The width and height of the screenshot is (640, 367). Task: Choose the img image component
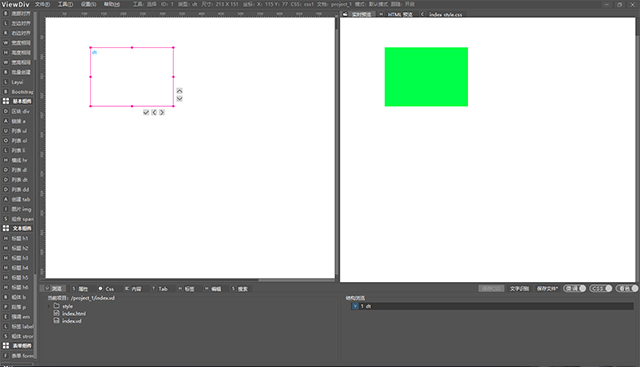point(17,209)
